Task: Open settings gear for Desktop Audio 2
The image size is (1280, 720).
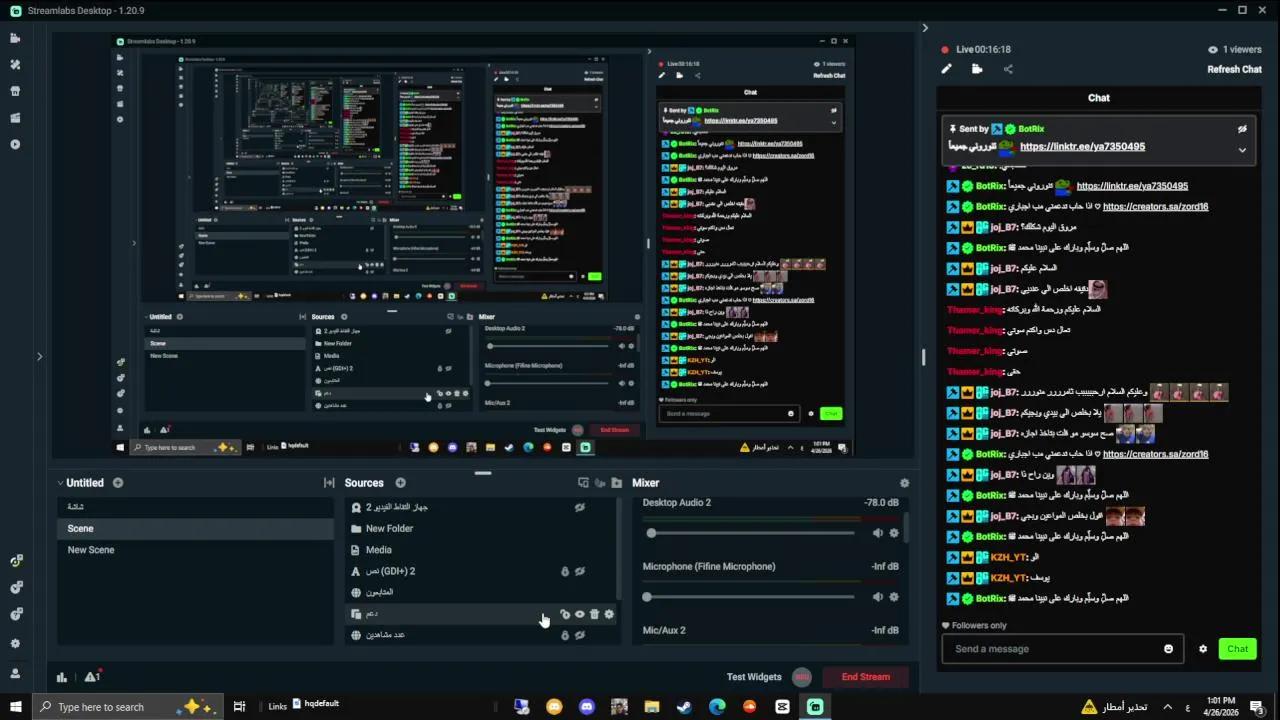Action: [x=894, y=533]
